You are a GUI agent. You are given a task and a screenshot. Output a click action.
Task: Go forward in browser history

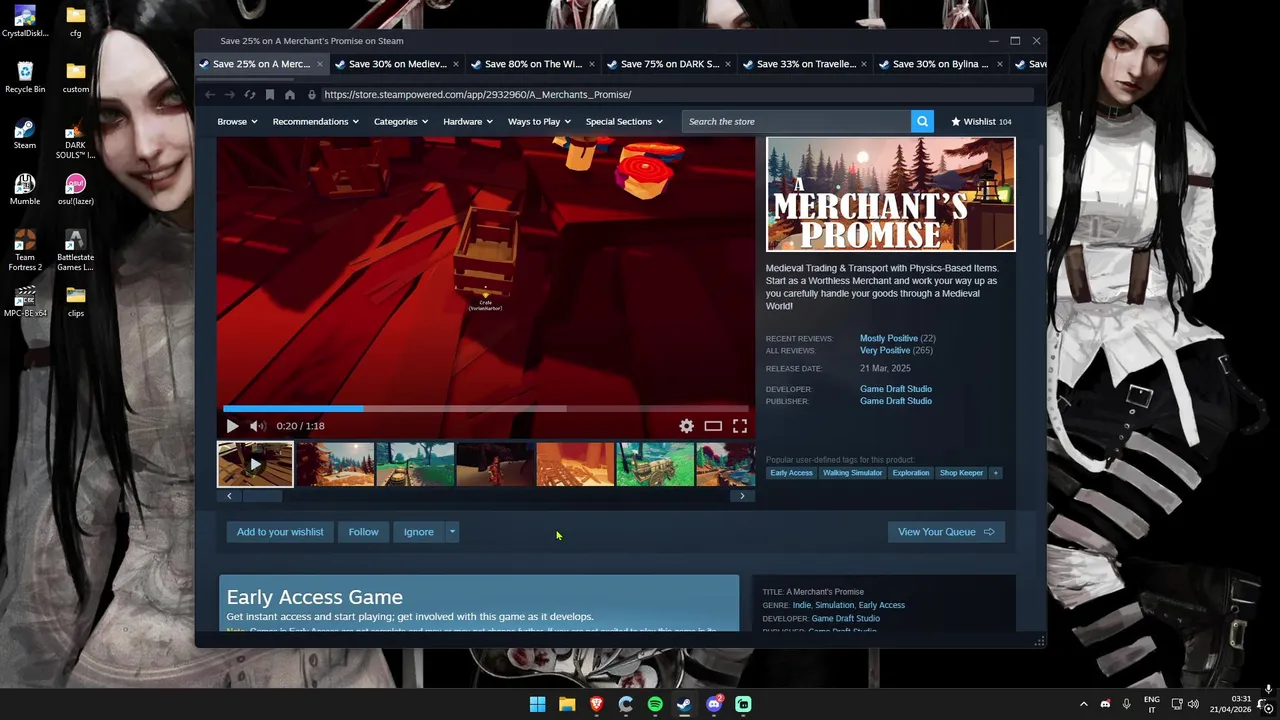click(229, 95)
